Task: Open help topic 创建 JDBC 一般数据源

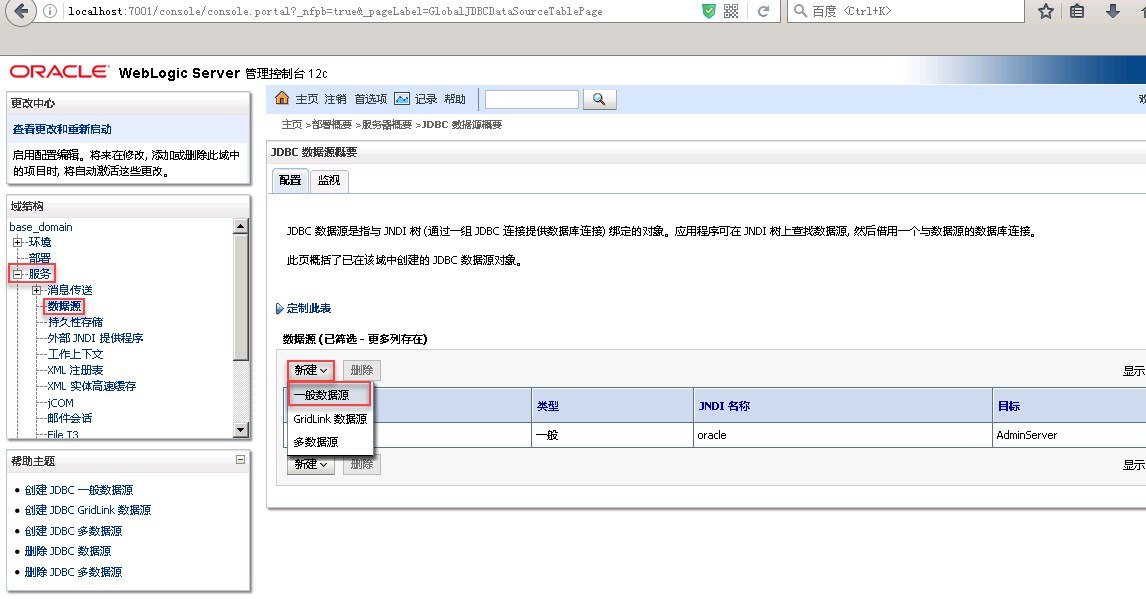Action: click(x=79, y=490)
